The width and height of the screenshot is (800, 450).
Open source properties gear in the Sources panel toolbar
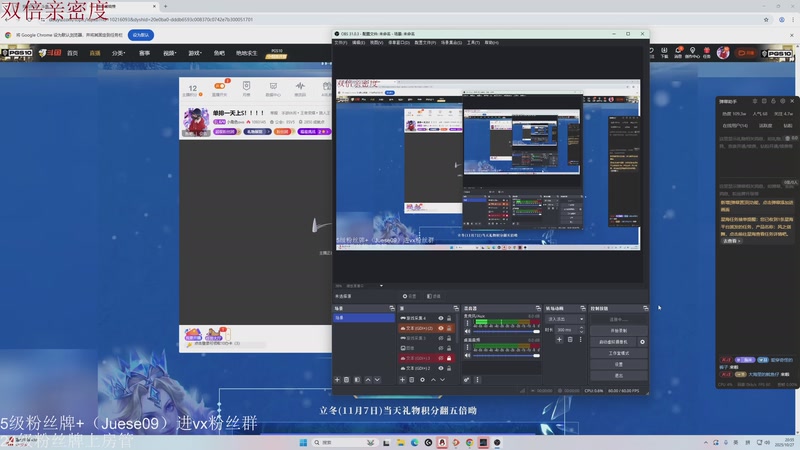[x=422, y=380]
